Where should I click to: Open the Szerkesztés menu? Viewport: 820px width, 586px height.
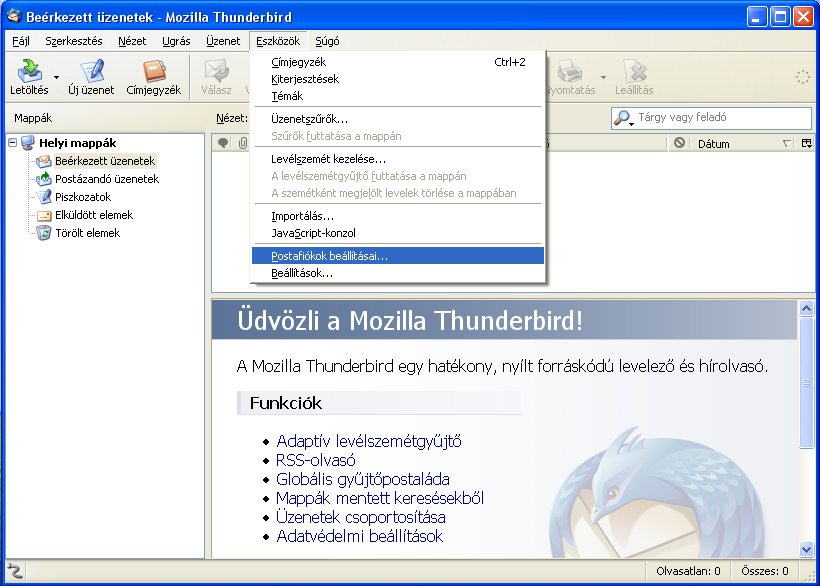coord(74,41)
